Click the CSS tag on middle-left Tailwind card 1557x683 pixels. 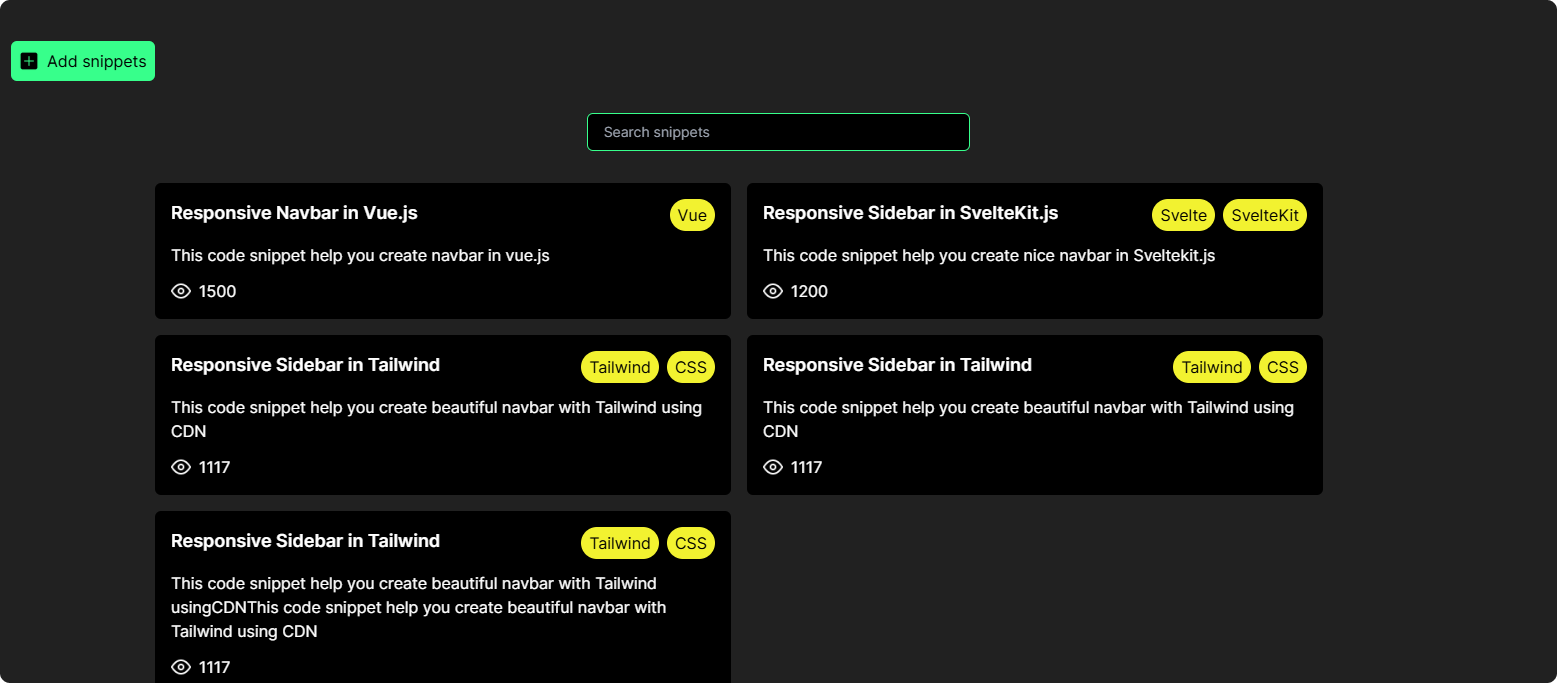[690, 367]
